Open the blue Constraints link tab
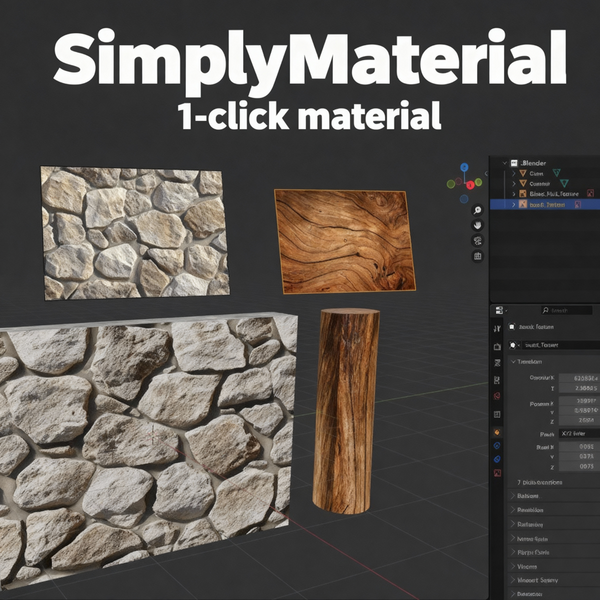This screenshot has width=600, height=600. click(x=497, y=459)
